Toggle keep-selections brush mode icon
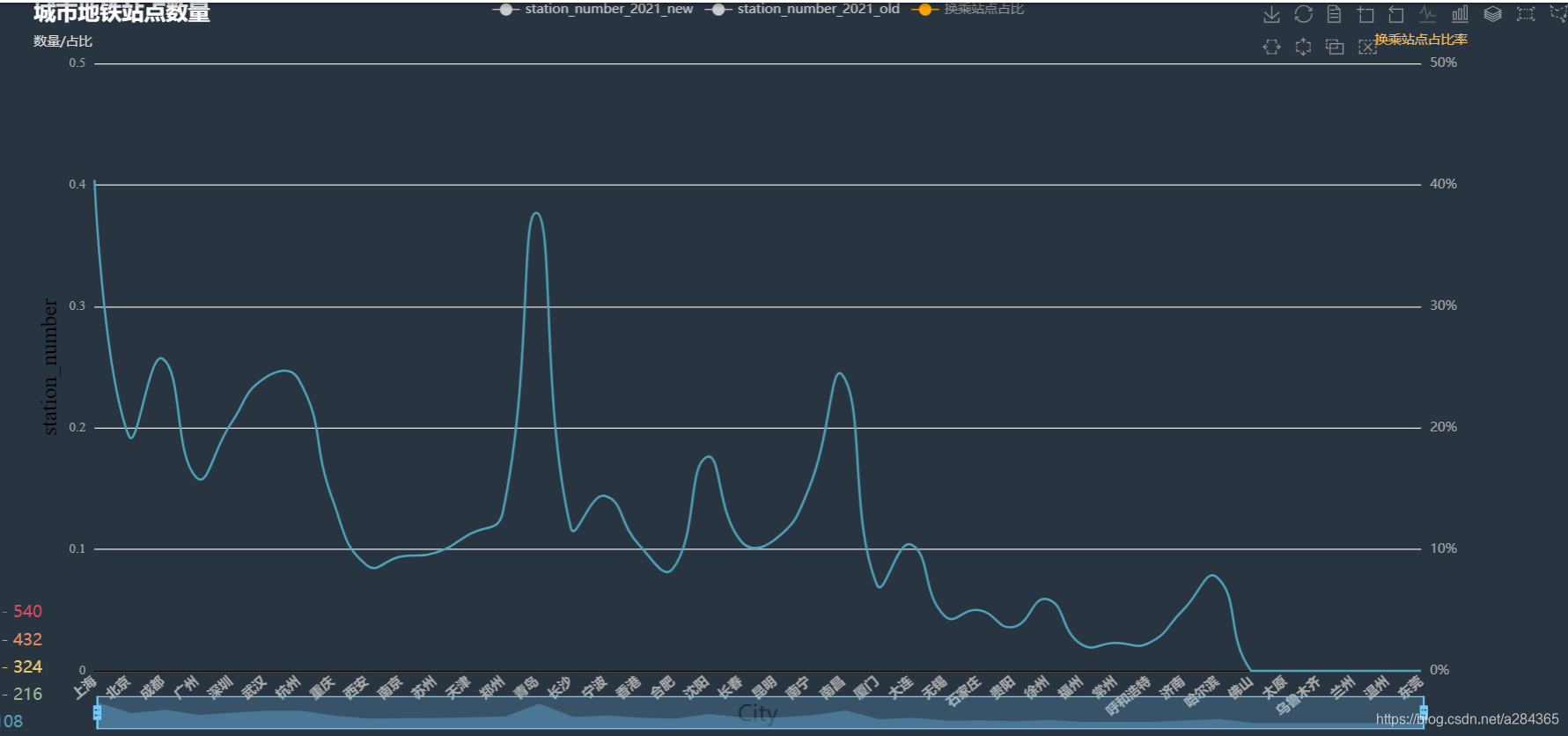 pos(1335,47)
